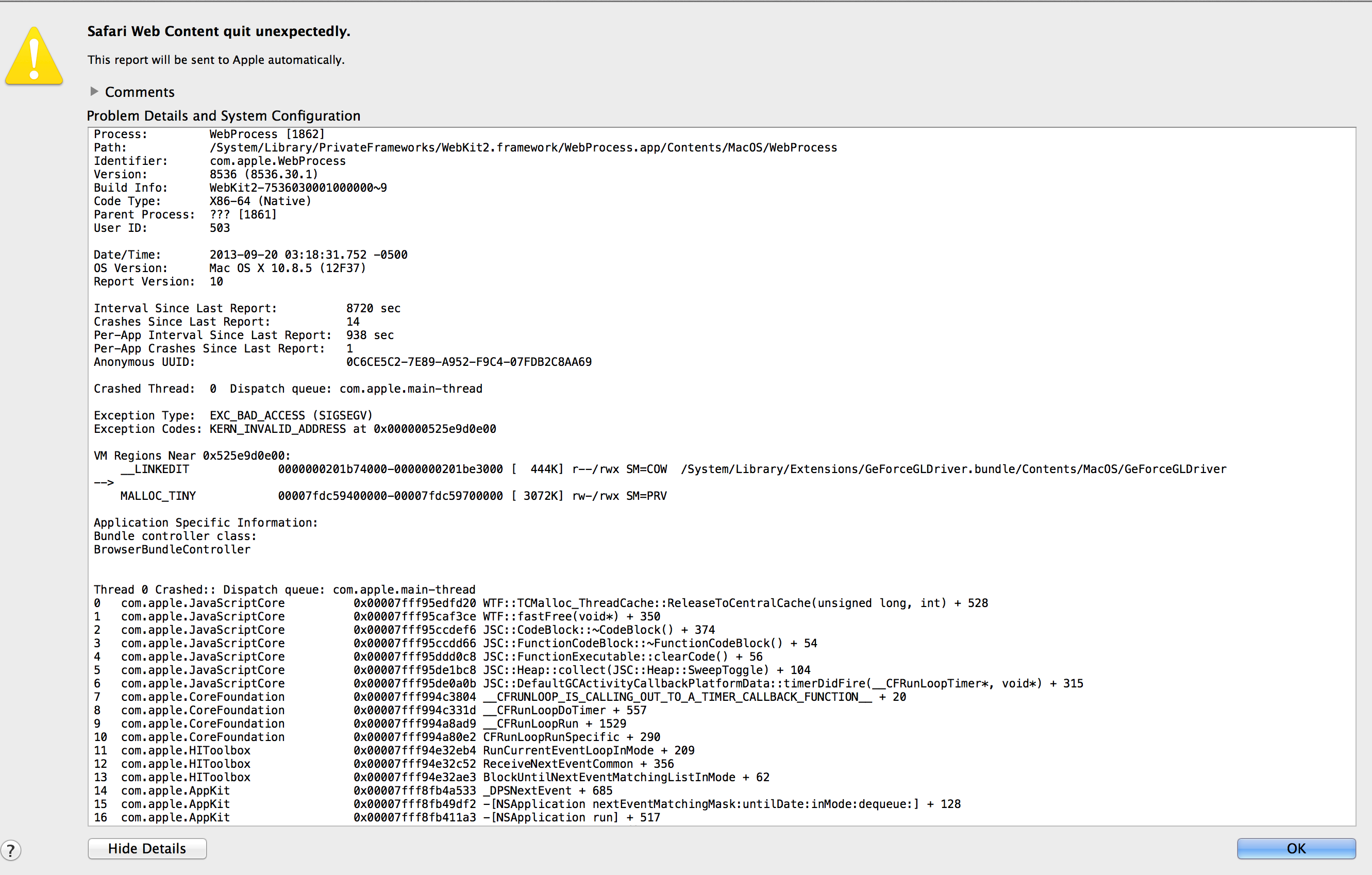Click frame 9 __CFRunLoopRun line
1372x875 pixels.
point(360,723)
